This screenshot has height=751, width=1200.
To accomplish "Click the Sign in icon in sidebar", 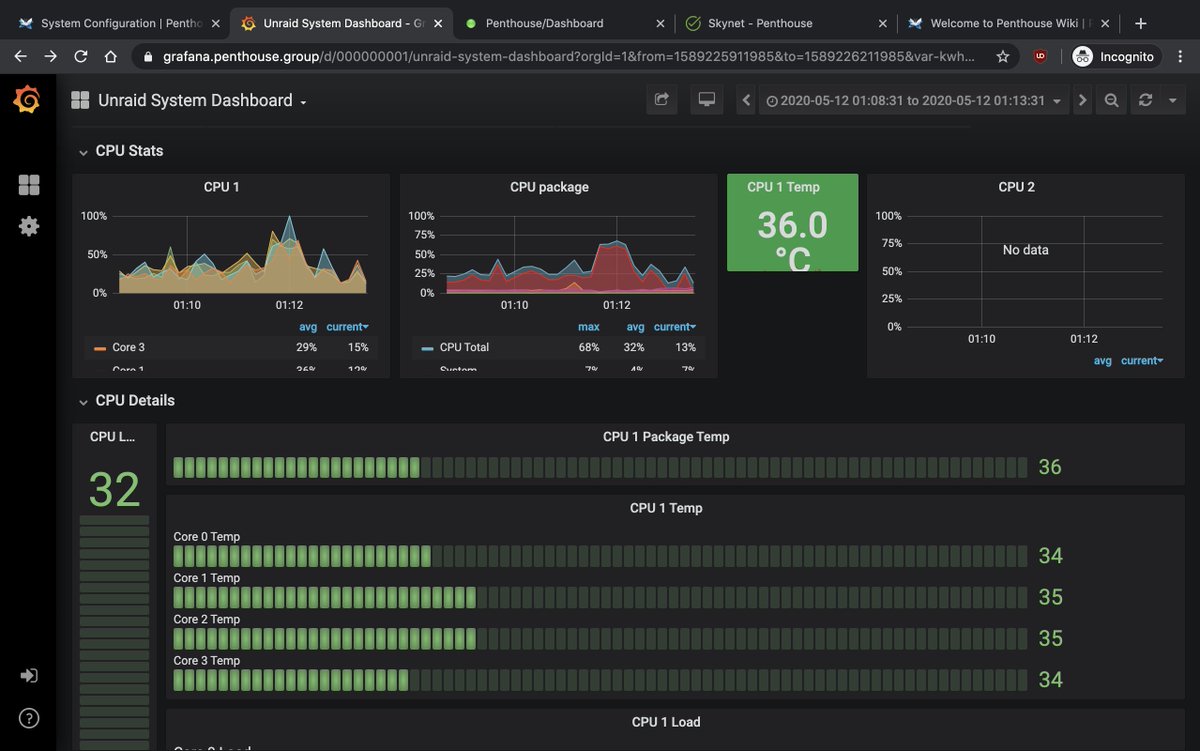I will click(x=29, y=676).
